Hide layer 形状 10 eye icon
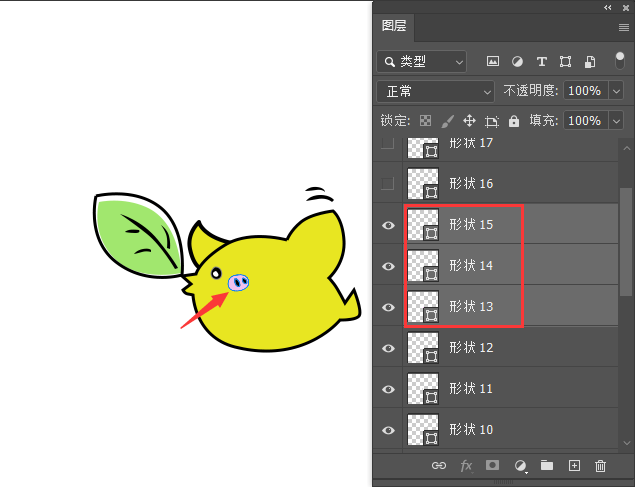Image resolution: width=635 pixels, height=487 pixels. click(388, 430)
